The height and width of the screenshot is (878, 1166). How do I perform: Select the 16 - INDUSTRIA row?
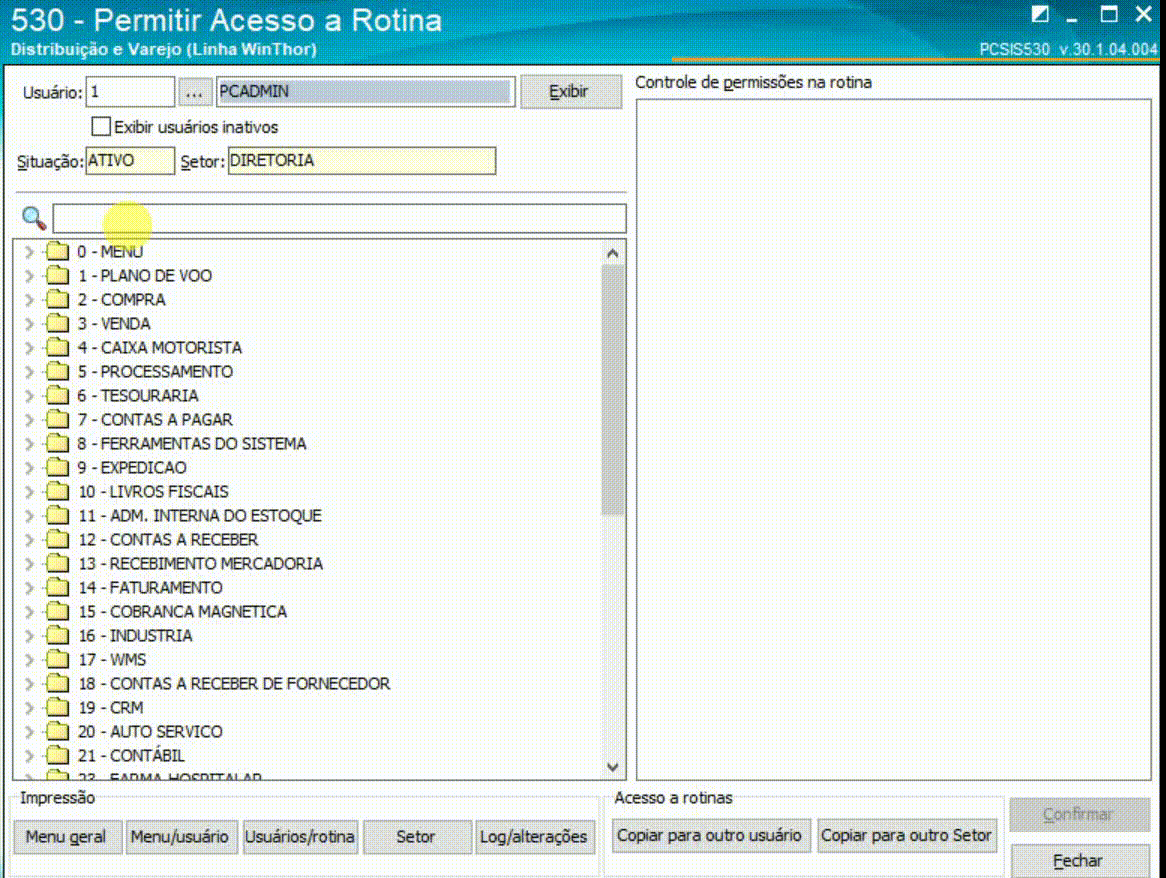click(x=135, y=636)
